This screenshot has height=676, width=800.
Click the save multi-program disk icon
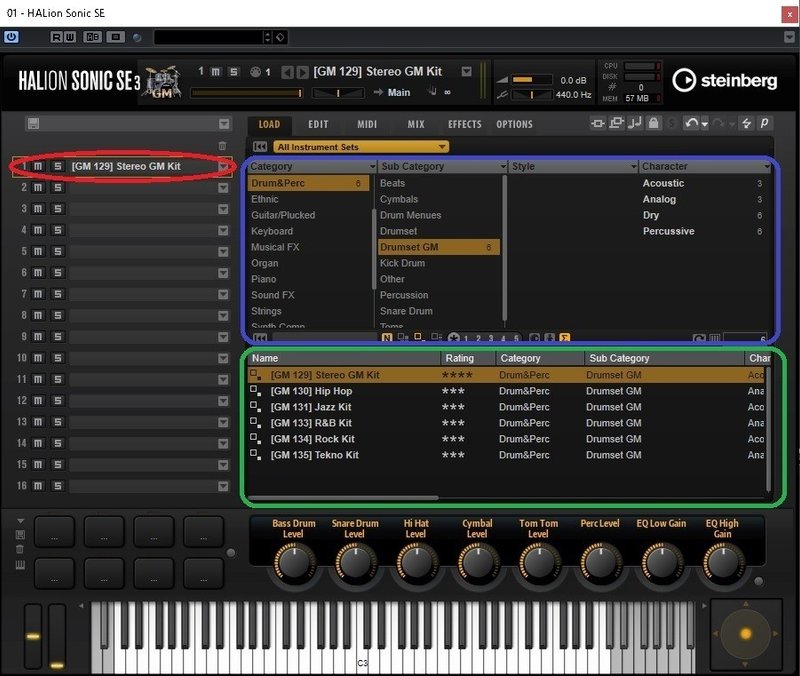coord(33,123)
